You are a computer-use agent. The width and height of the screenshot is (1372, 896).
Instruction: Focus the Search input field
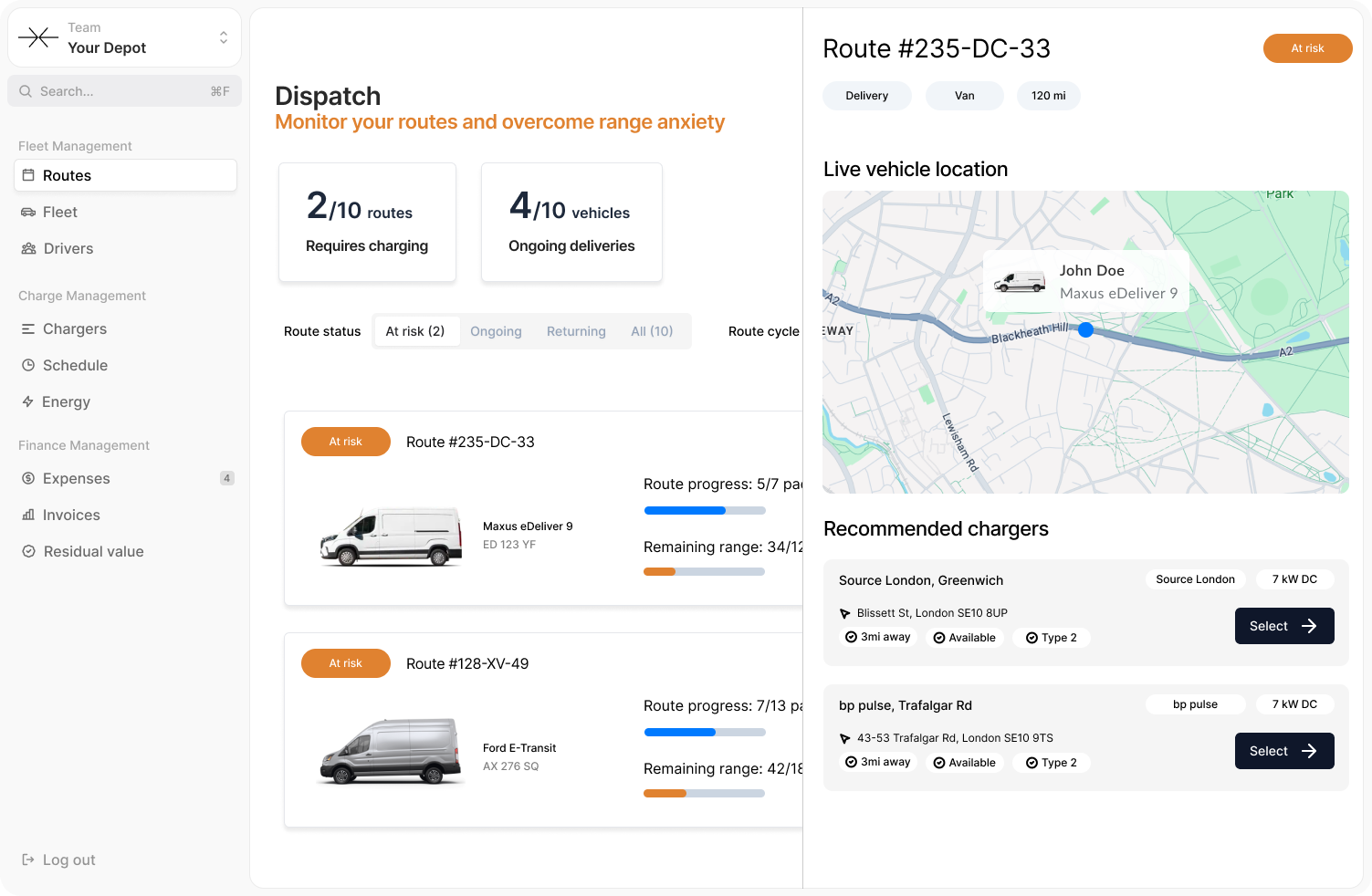[x=124, y=91]
